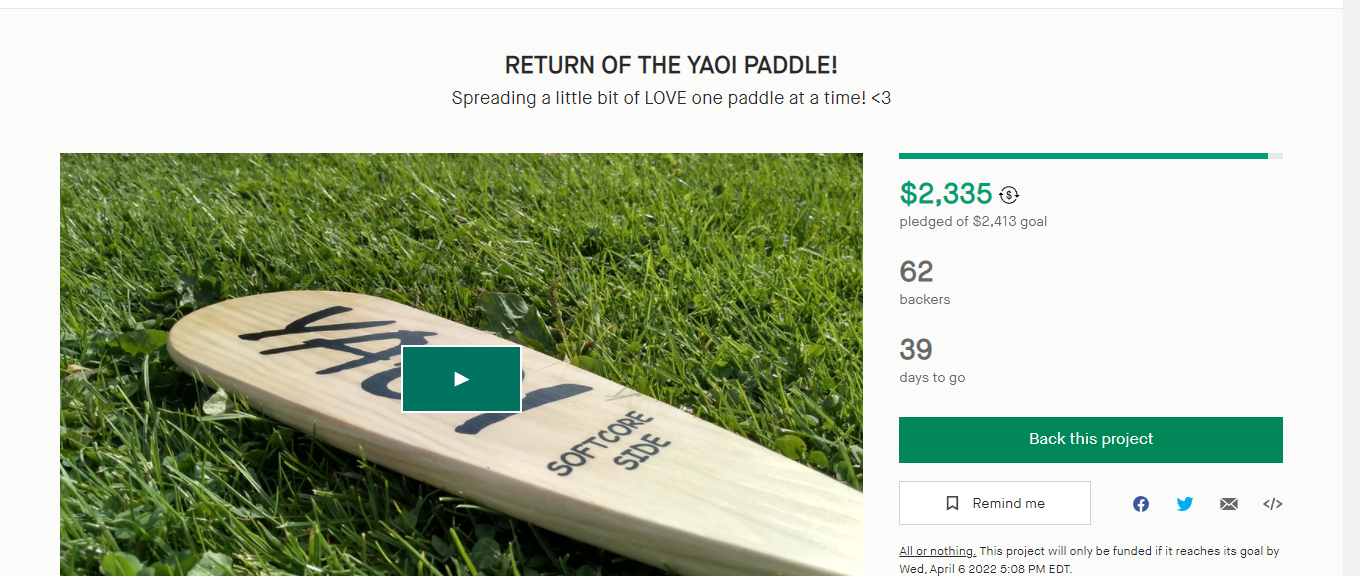Open the embed code icon
Image resolution: width=1360 pixels, height=576 pixels.
pyautogui.click(x=1273, y=504)
